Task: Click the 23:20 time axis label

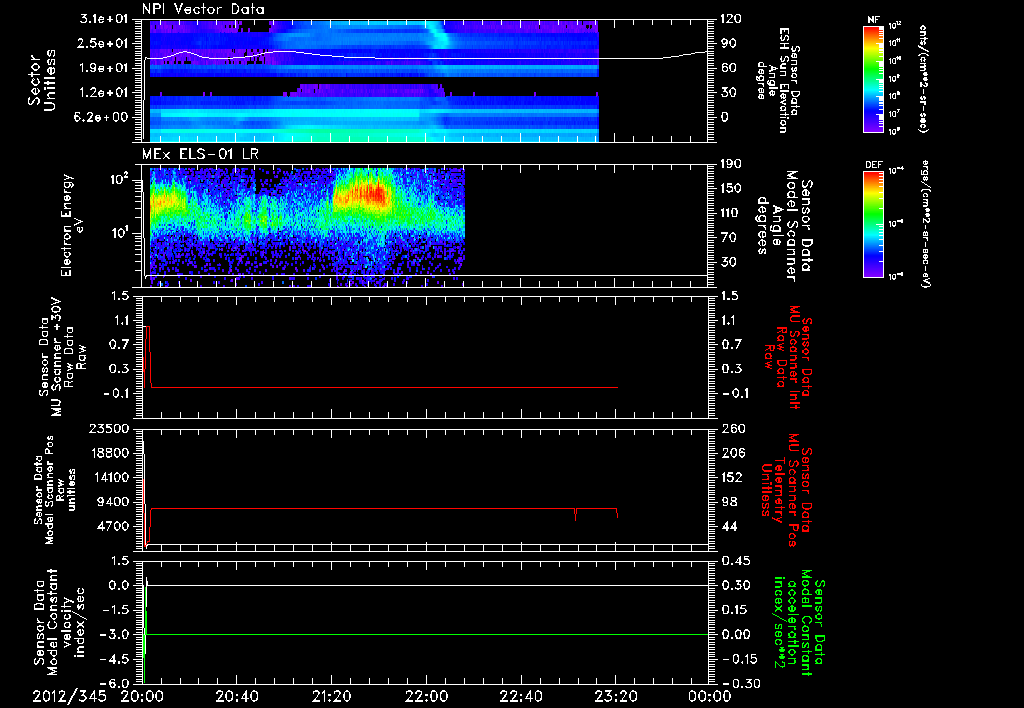Action: (x=615, y=696)
